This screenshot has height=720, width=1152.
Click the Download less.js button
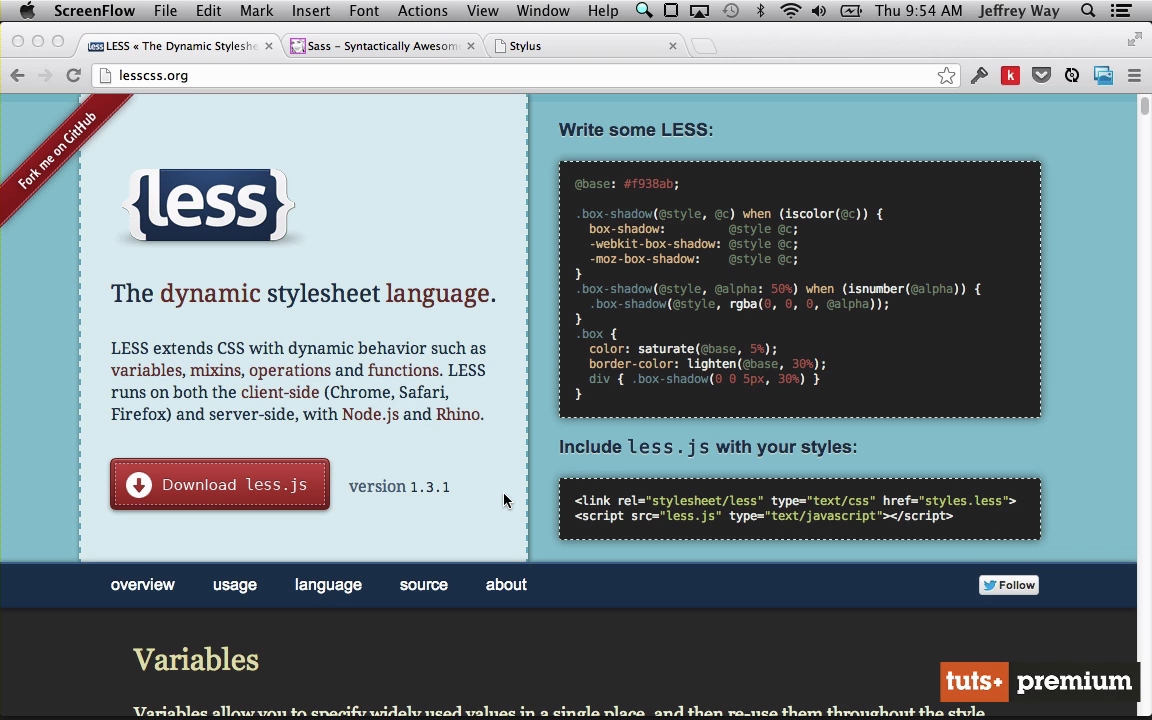(x=220, y=484)
